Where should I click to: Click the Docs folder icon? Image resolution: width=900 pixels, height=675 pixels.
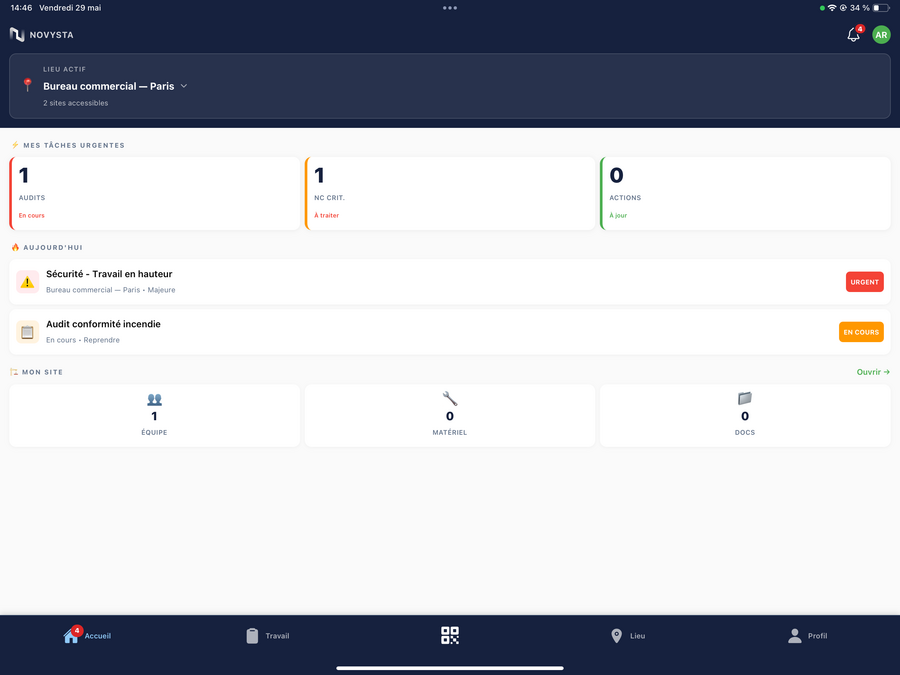745,398
